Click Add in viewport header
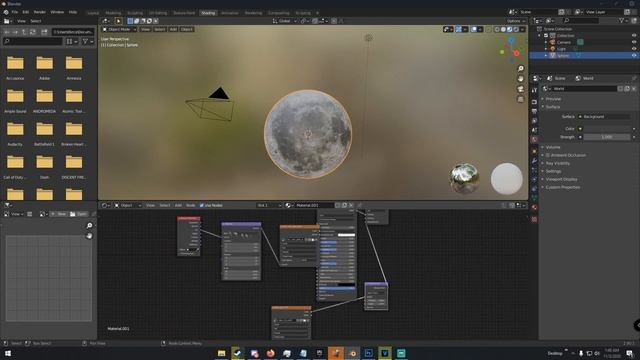 (x=173, y=29)
